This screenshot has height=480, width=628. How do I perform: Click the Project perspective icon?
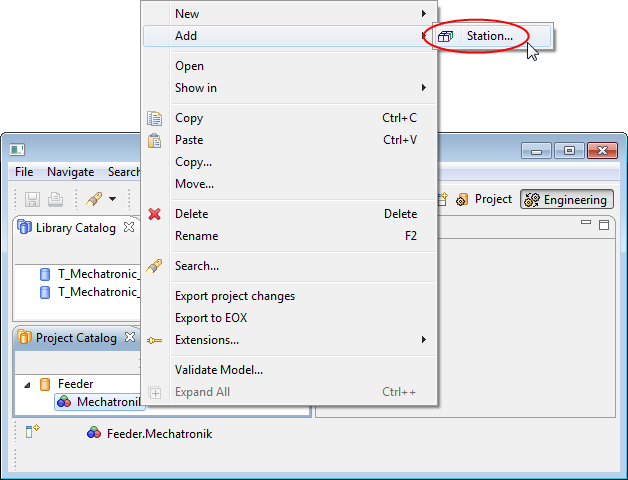(462, 199)
